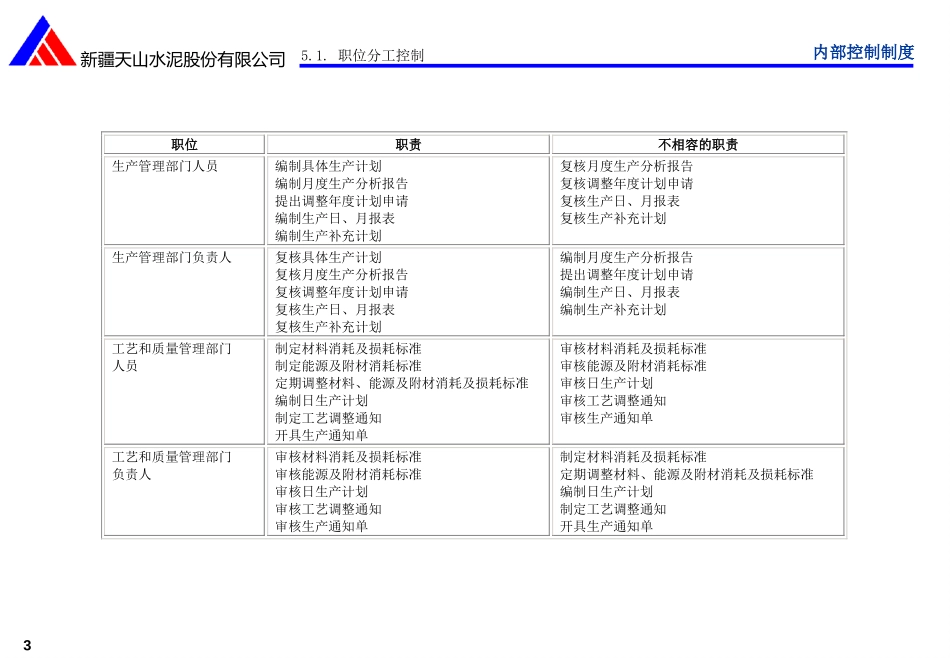Select 审核材料消耗及损耗标准 in 工艺和质量管理部门人员 incompatible duties
Viewport: 950px width, 658px height.
click(x=633, y=348)
